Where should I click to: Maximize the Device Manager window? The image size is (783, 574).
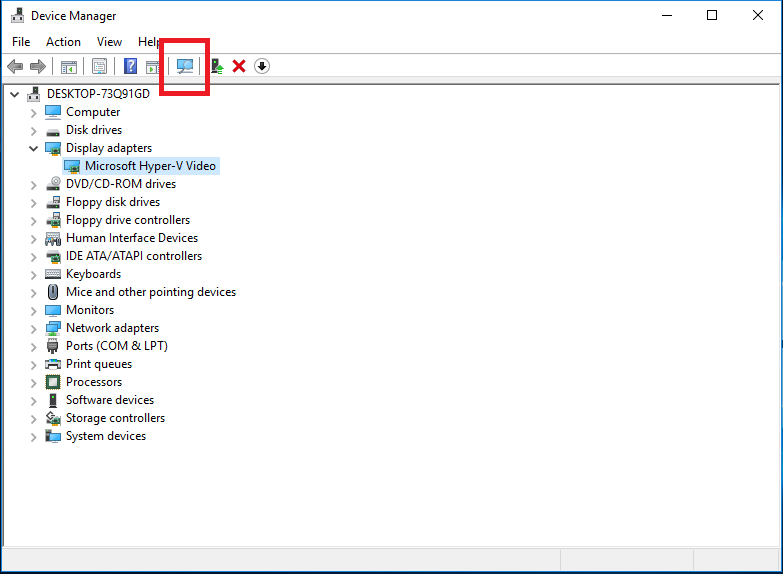[x=712, y=15]
